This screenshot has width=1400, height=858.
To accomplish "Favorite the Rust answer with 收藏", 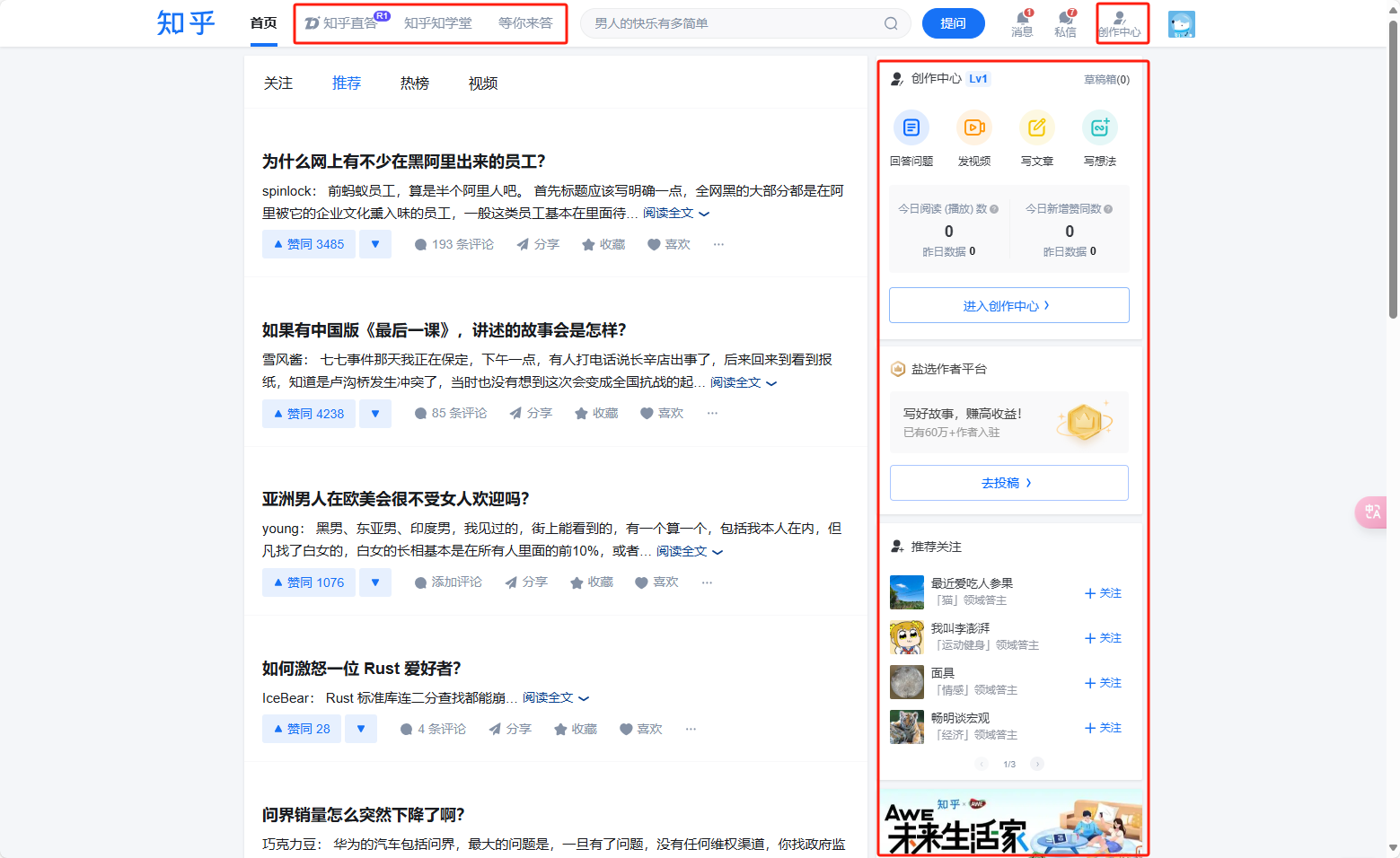I will point(576,729).
